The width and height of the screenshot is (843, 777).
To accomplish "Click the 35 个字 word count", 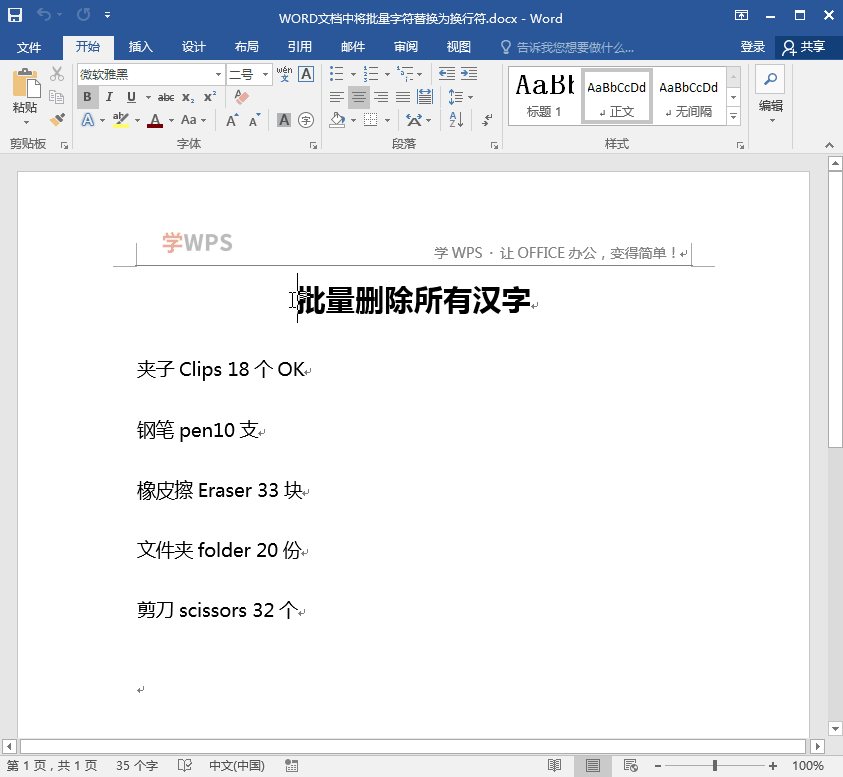I will [137, 765].
